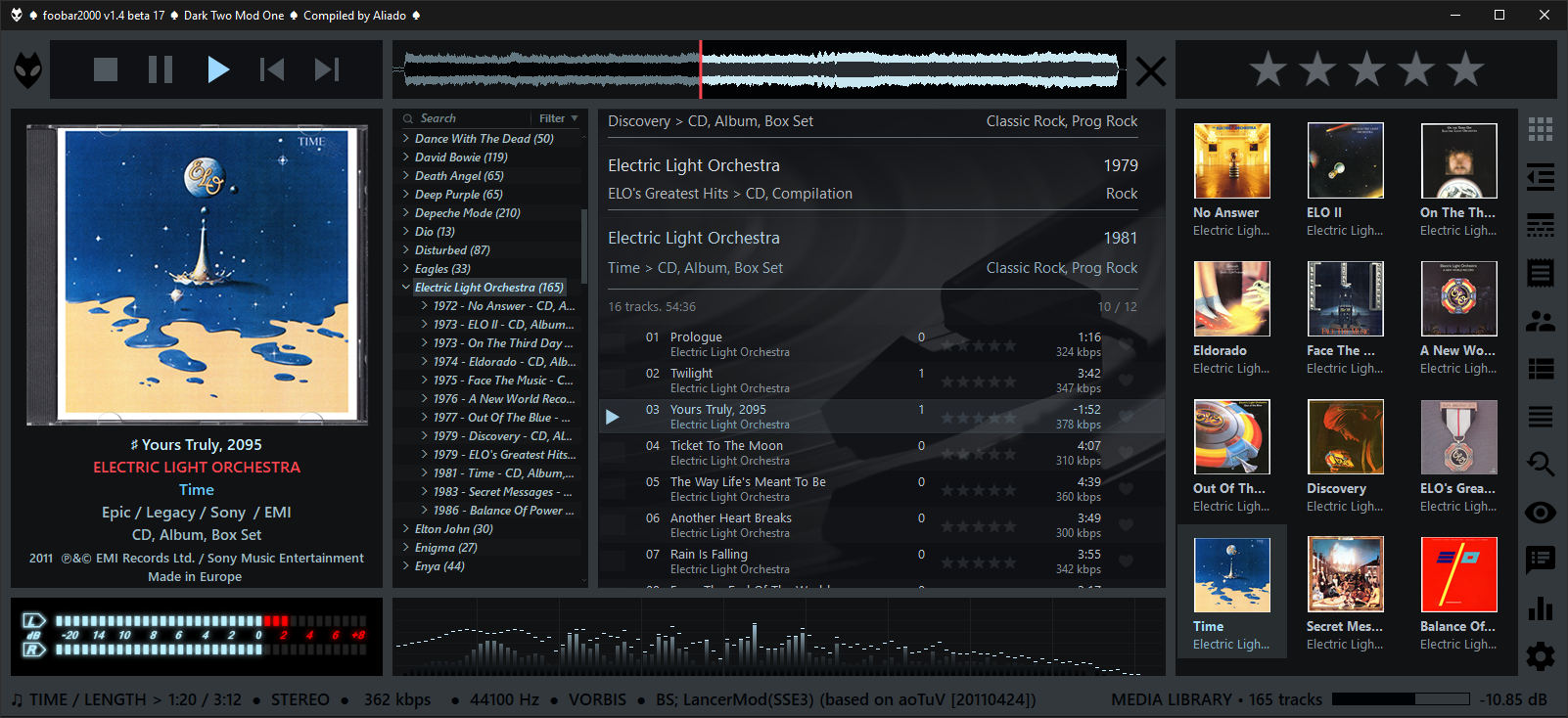Click the indented-list icon in the right sidebar

[x=1541, y=177]
